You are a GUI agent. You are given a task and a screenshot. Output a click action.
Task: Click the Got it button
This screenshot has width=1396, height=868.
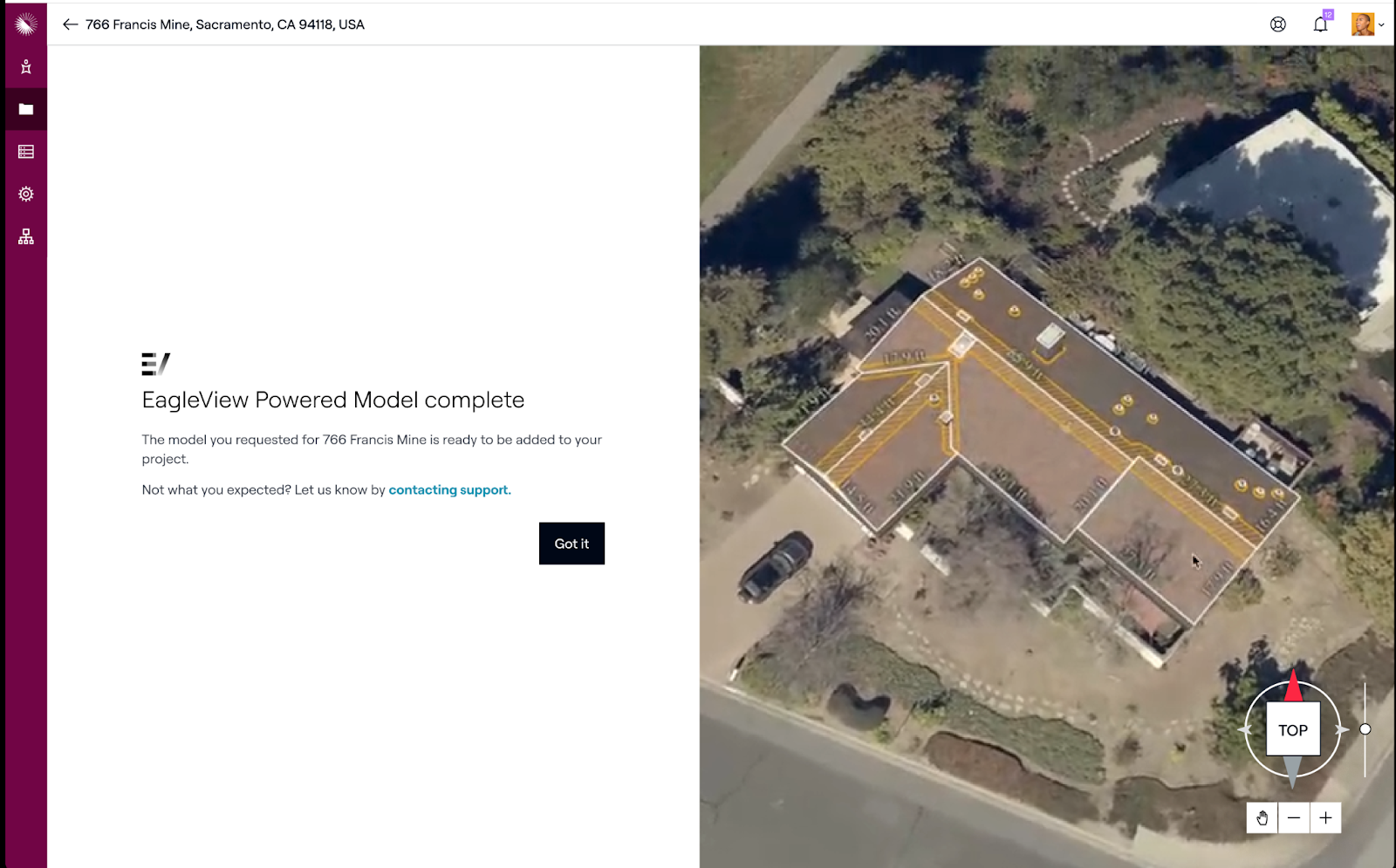[x=571, y=543]
